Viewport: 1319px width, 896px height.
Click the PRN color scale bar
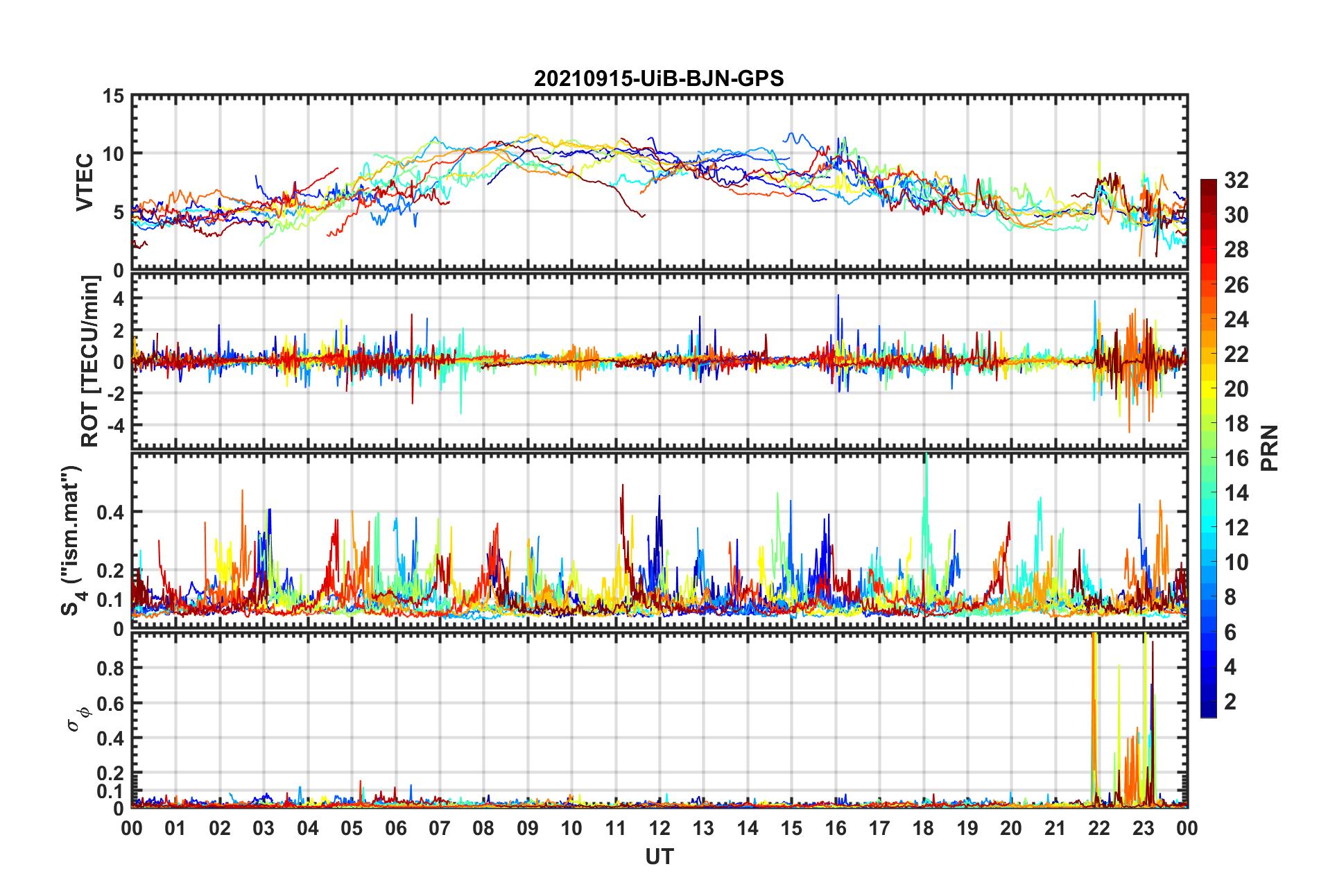tap(1209, 448)
